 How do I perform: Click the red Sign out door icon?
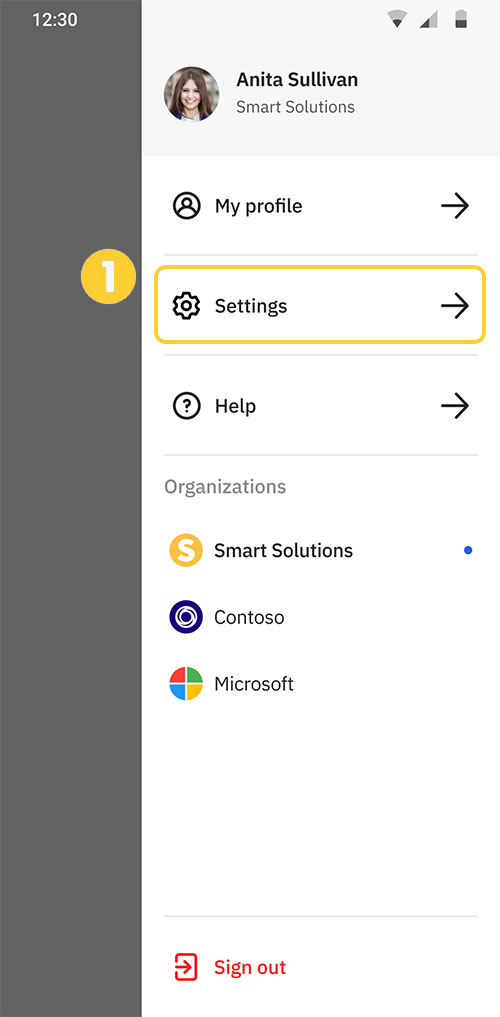point(185,967)
